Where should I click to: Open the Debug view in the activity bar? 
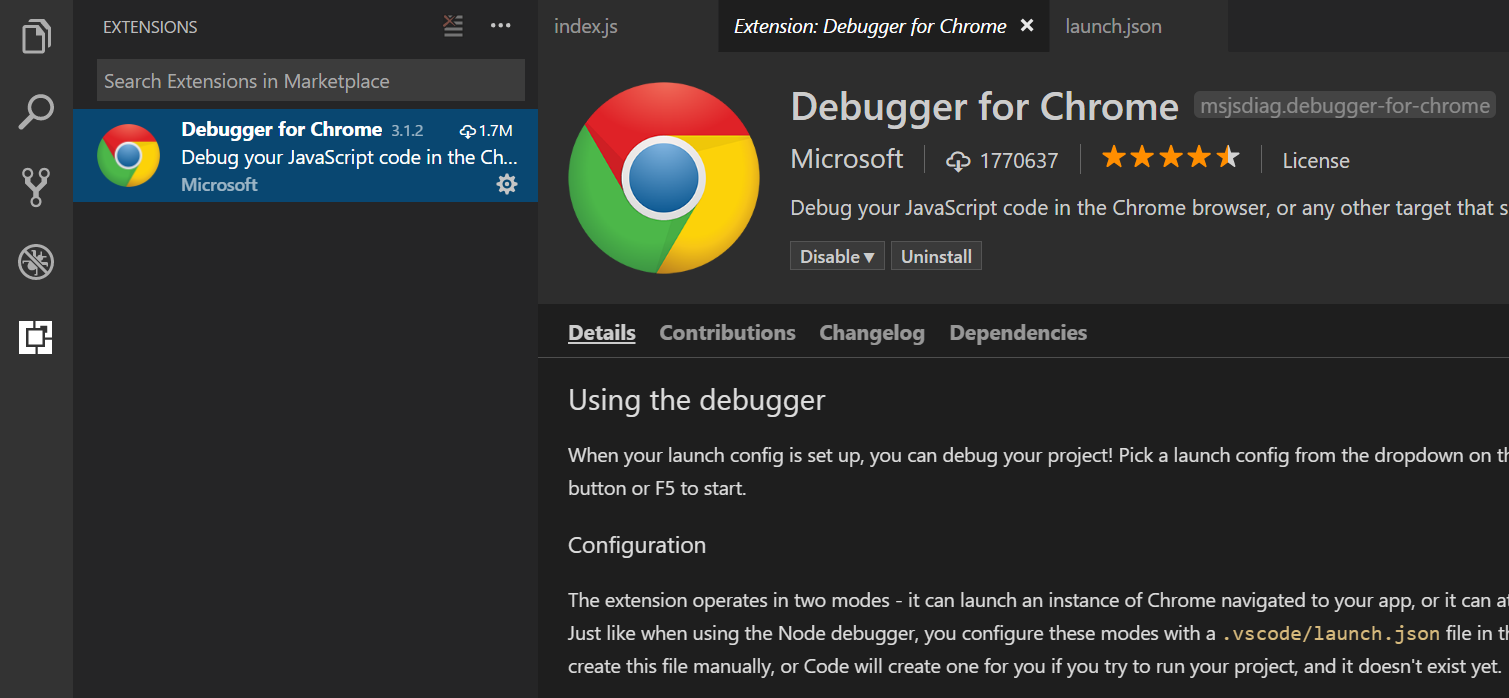pyautogui.click(x=36, y=262)
